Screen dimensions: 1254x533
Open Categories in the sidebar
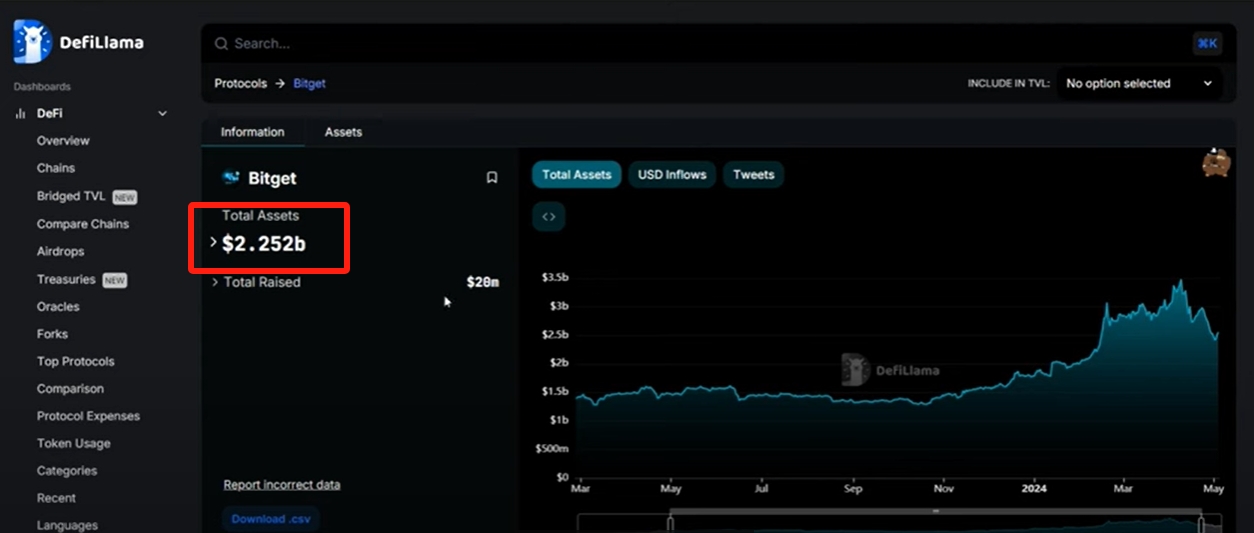67,471
